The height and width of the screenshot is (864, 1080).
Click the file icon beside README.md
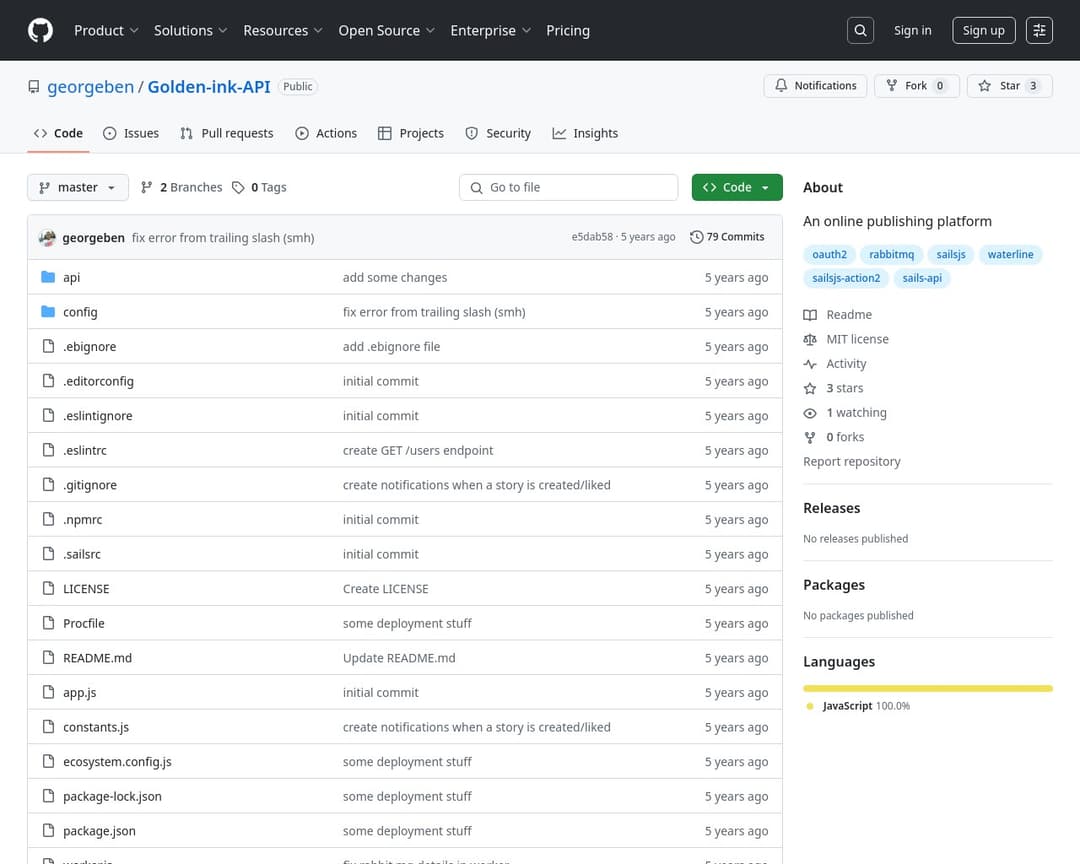(48, 657)
